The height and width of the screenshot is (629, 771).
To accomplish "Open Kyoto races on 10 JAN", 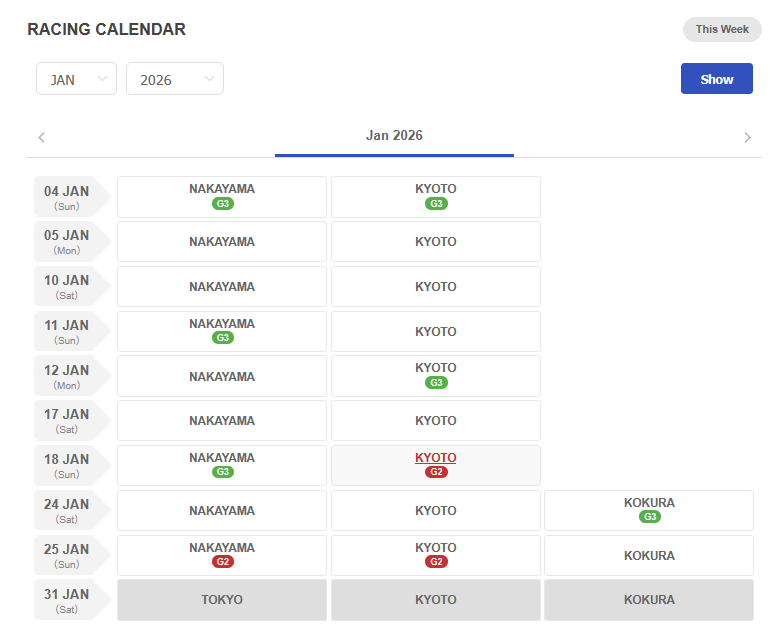I will 436,287.
